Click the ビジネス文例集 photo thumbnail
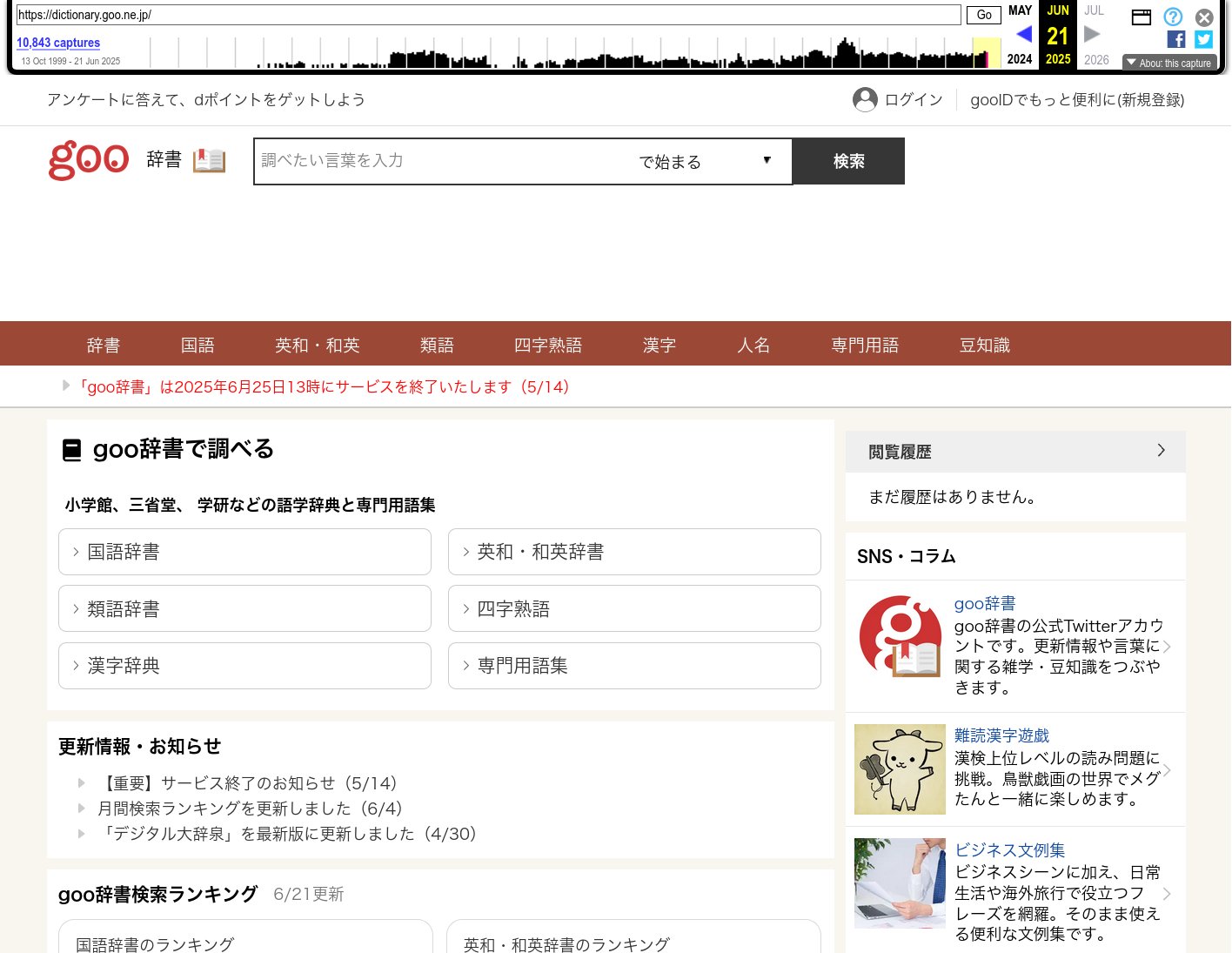 point(900,883)
